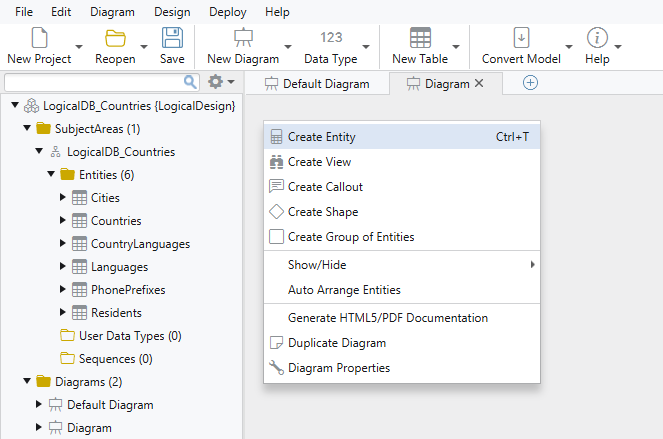Select Create Entity in context menu
663x439 pixels.
(x=402, y=137)
